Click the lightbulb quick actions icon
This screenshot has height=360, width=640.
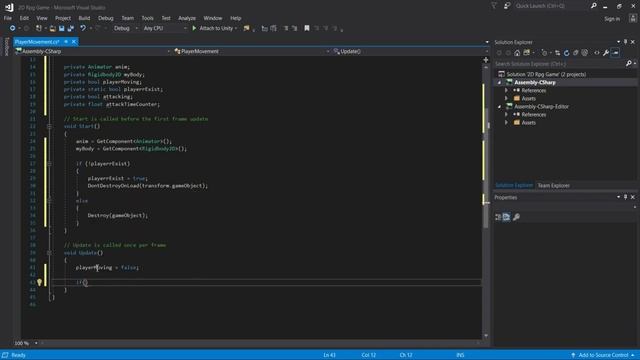point(39,282)
